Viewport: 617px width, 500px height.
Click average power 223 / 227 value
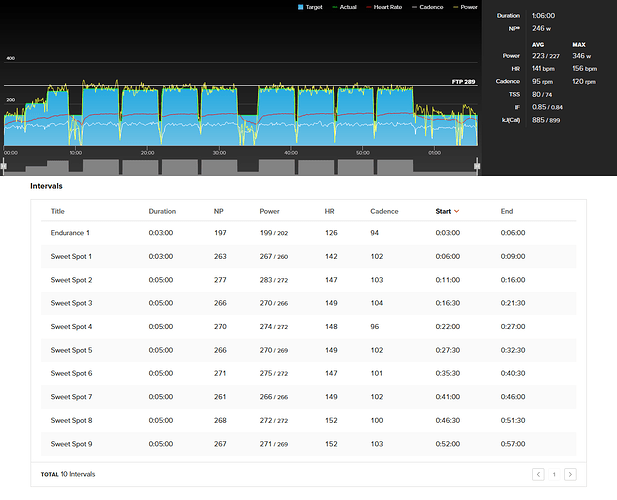(546, 56)
